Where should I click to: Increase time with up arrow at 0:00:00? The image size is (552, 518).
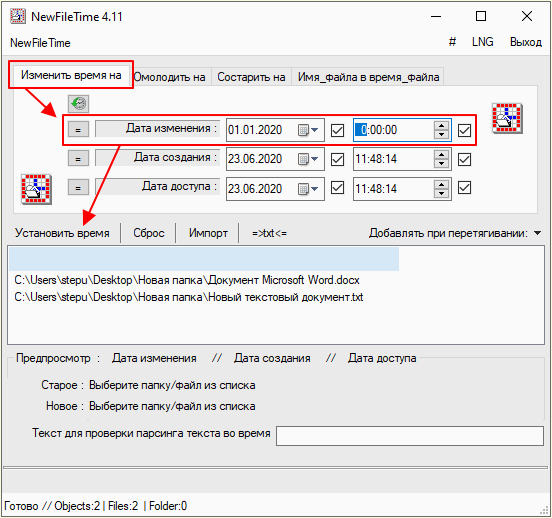pyautogui.click(x=441, y=126)
